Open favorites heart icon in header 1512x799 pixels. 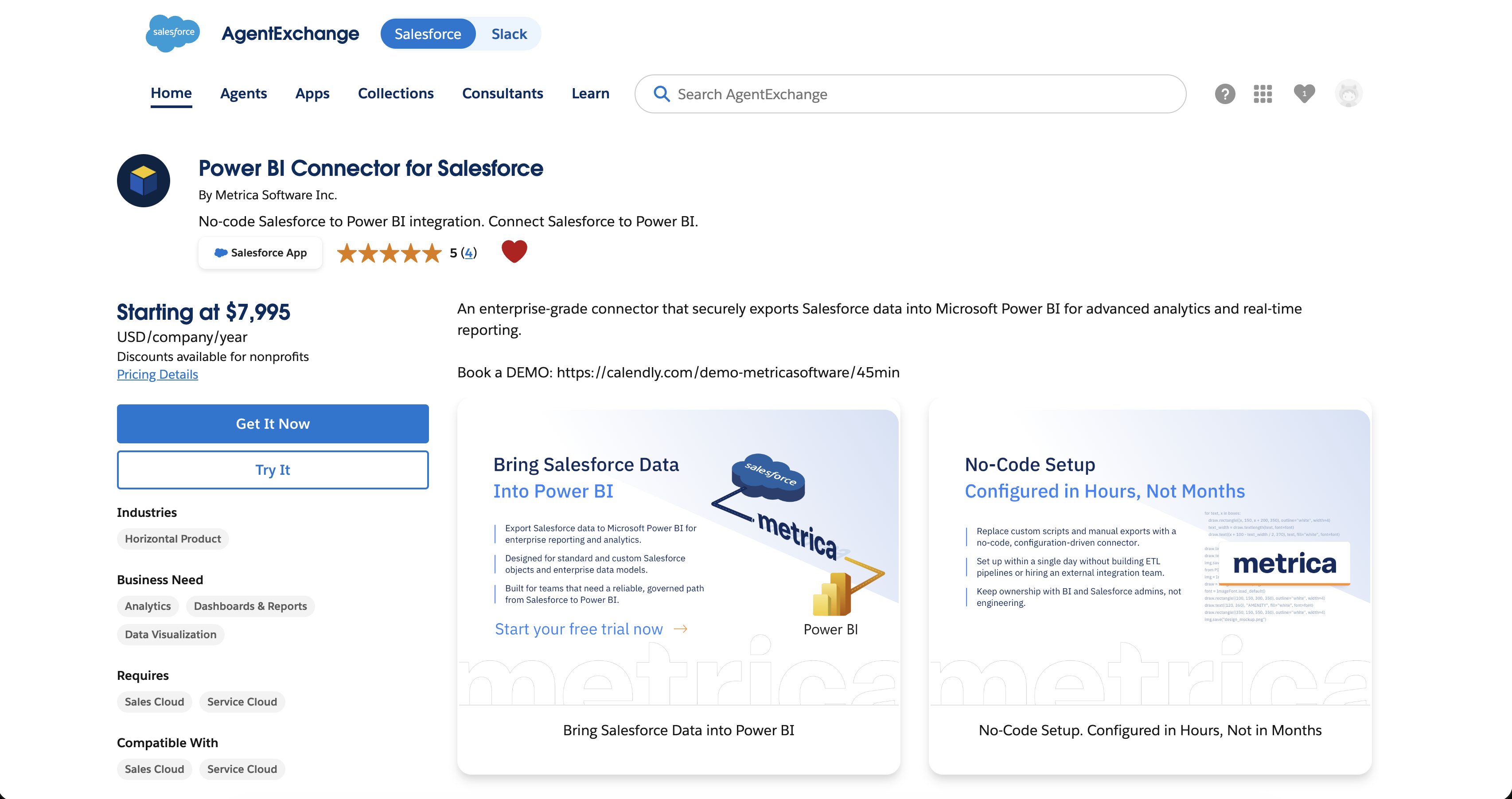[x=1304, y=93]
